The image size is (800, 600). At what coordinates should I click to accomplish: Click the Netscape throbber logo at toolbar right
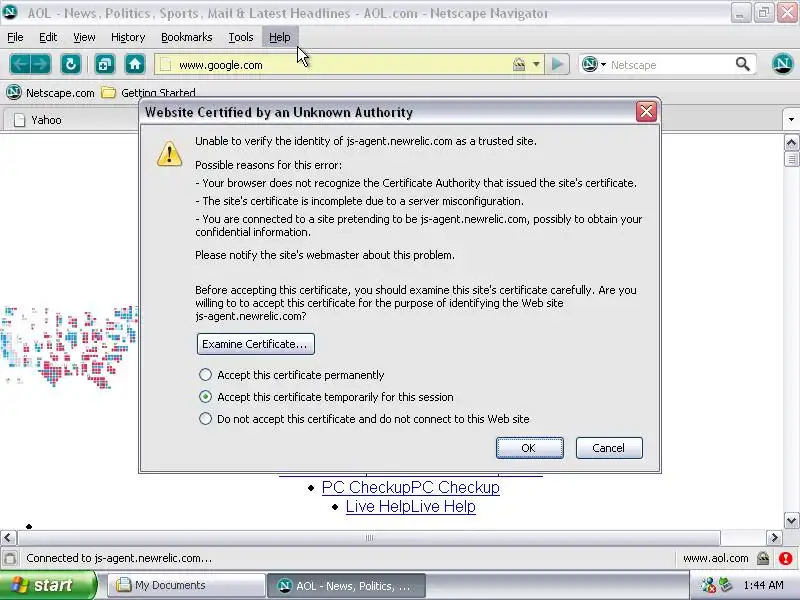[x=782, y=64]
